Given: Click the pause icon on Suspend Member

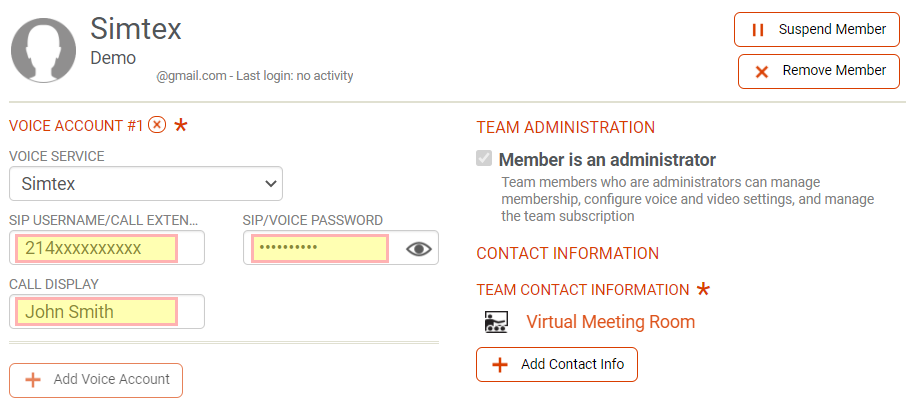Looking at the screenshot, I should (758, 30).
